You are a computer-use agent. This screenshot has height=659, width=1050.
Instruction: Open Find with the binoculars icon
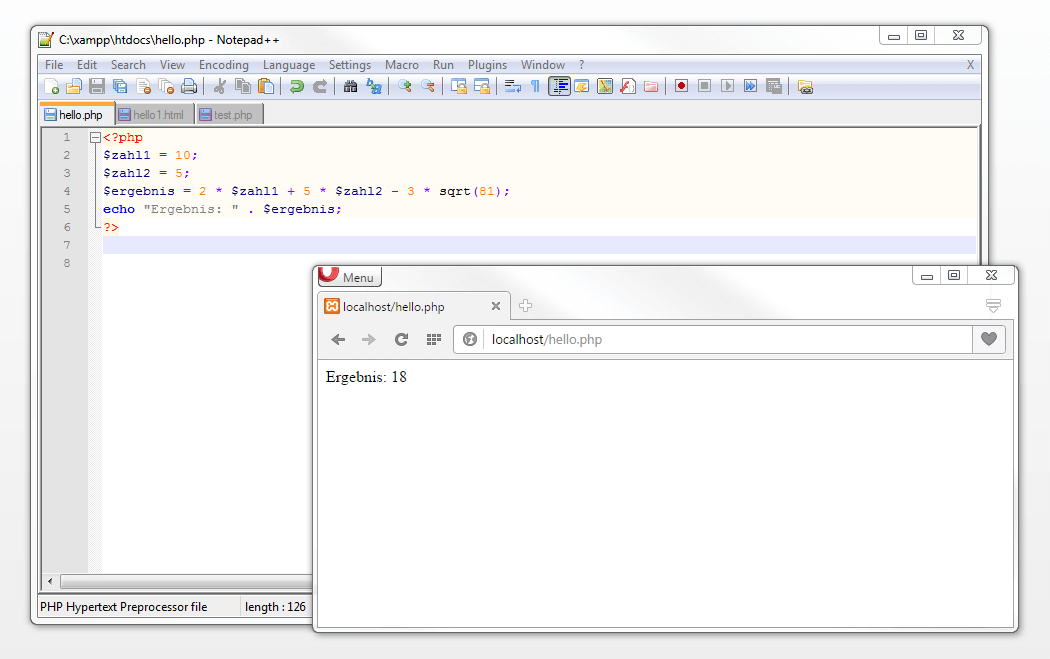(350, 86)
